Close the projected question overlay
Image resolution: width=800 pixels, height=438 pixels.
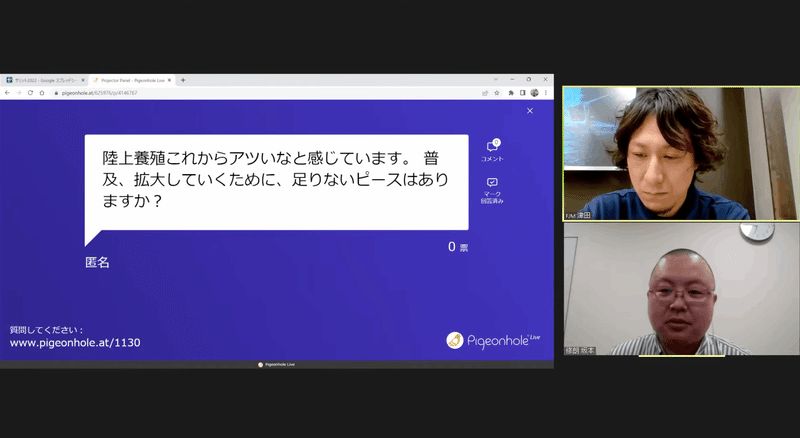(530, 111)
